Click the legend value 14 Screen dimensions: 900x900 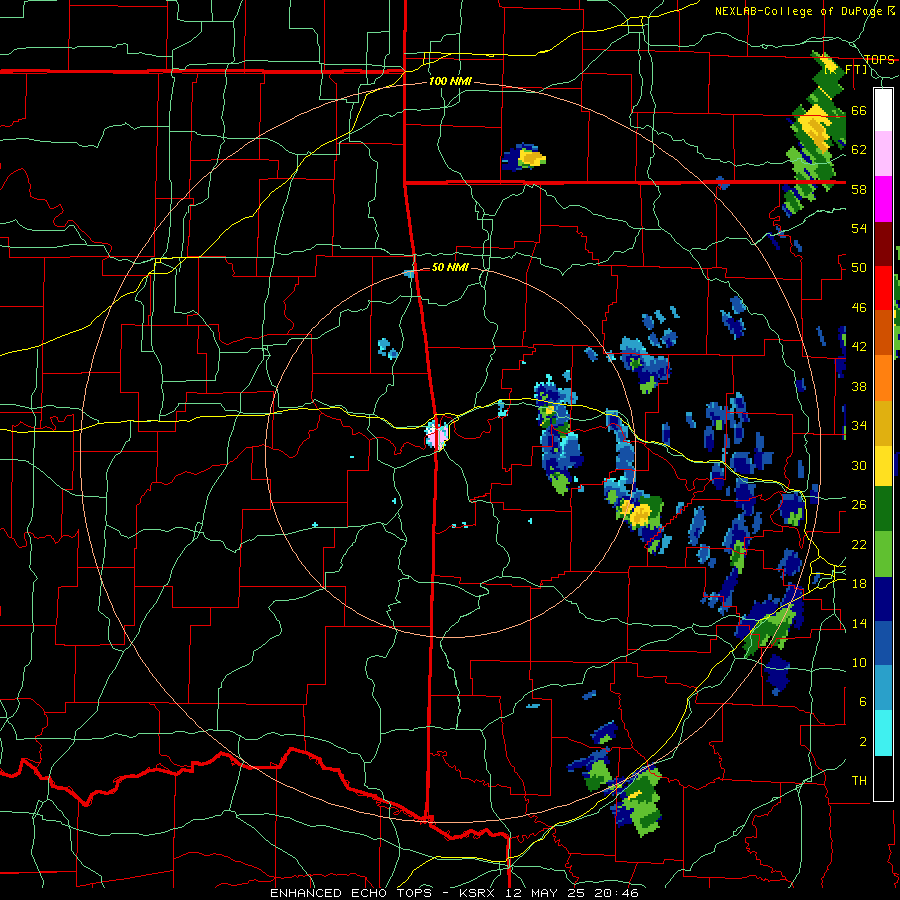click(x=859, y=623)
